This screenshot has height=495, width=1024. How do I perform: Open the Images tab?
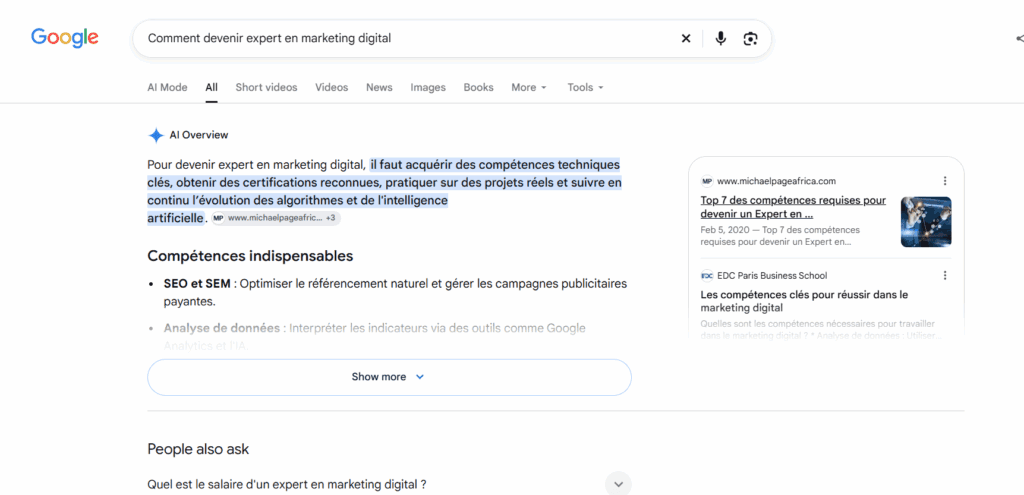[x=428, y=87]
